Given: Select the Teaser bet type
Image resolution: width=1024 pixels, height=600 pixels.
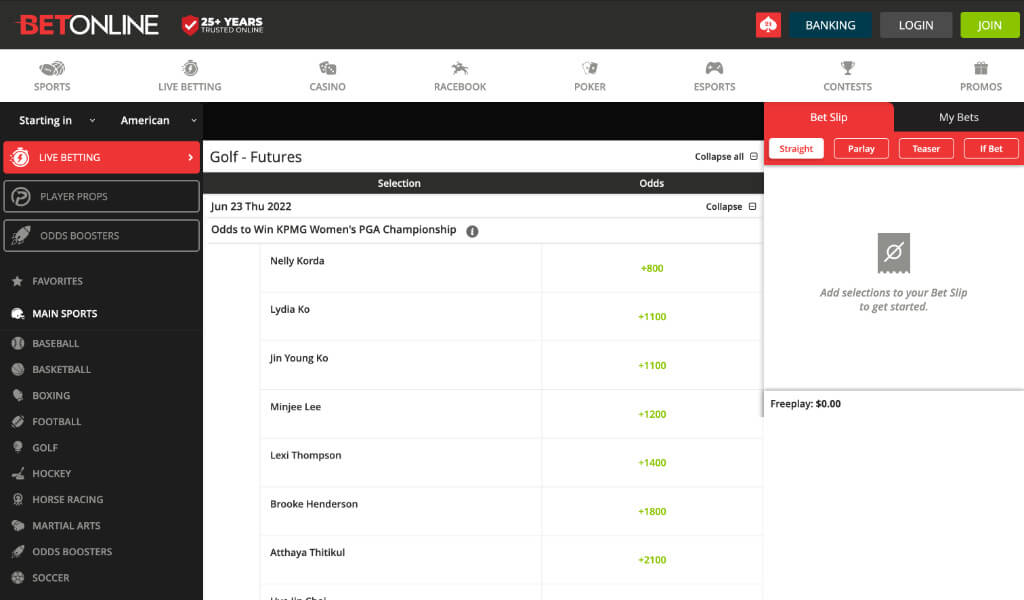Looking at the screenshot, I should [926, 149].
